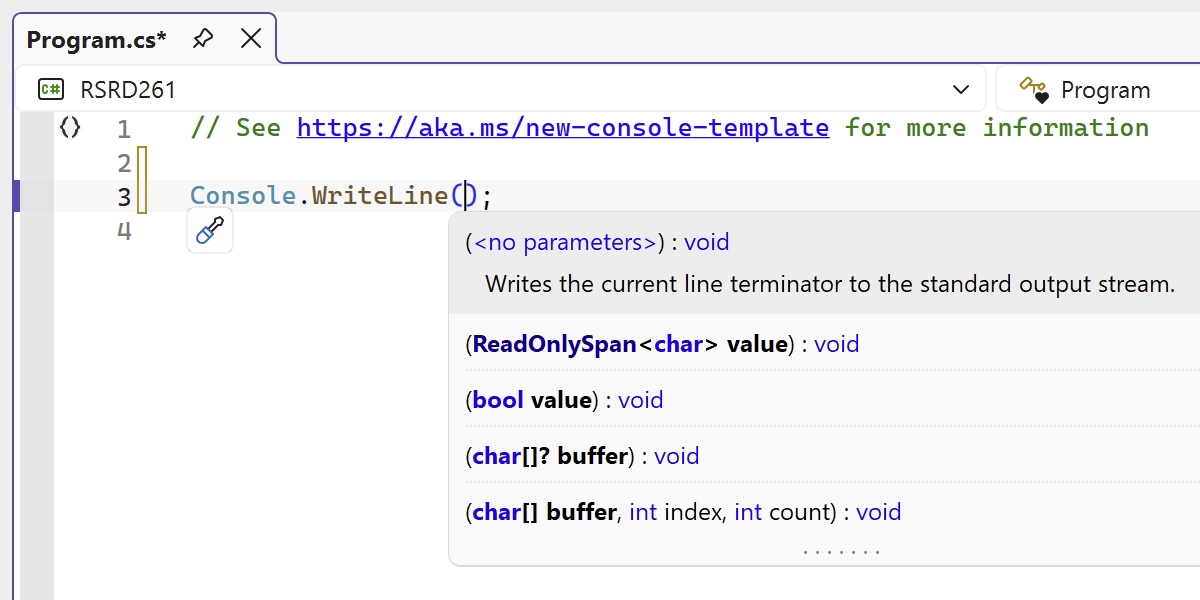Click the C# project icon beside RSRD261
Image resolution: width=1200 pixels, height=600 pixels.
(51, 90)
